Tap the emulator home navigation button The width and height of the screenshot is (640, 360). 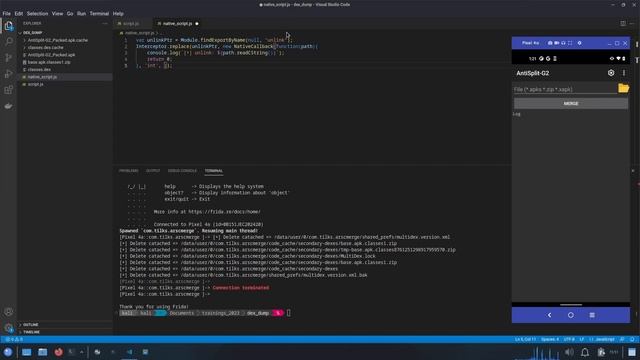coord(571,315)
